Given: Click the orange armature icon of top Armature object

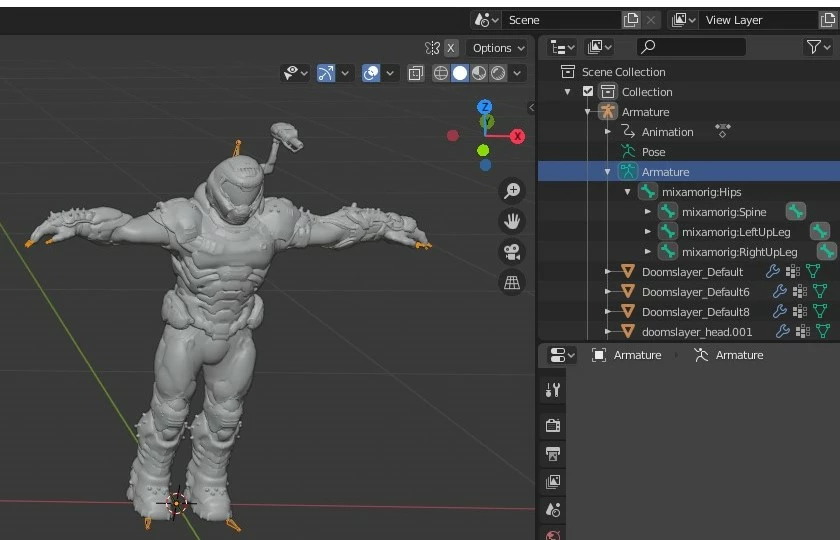Looking at the screenshot, I should (608, 111).
